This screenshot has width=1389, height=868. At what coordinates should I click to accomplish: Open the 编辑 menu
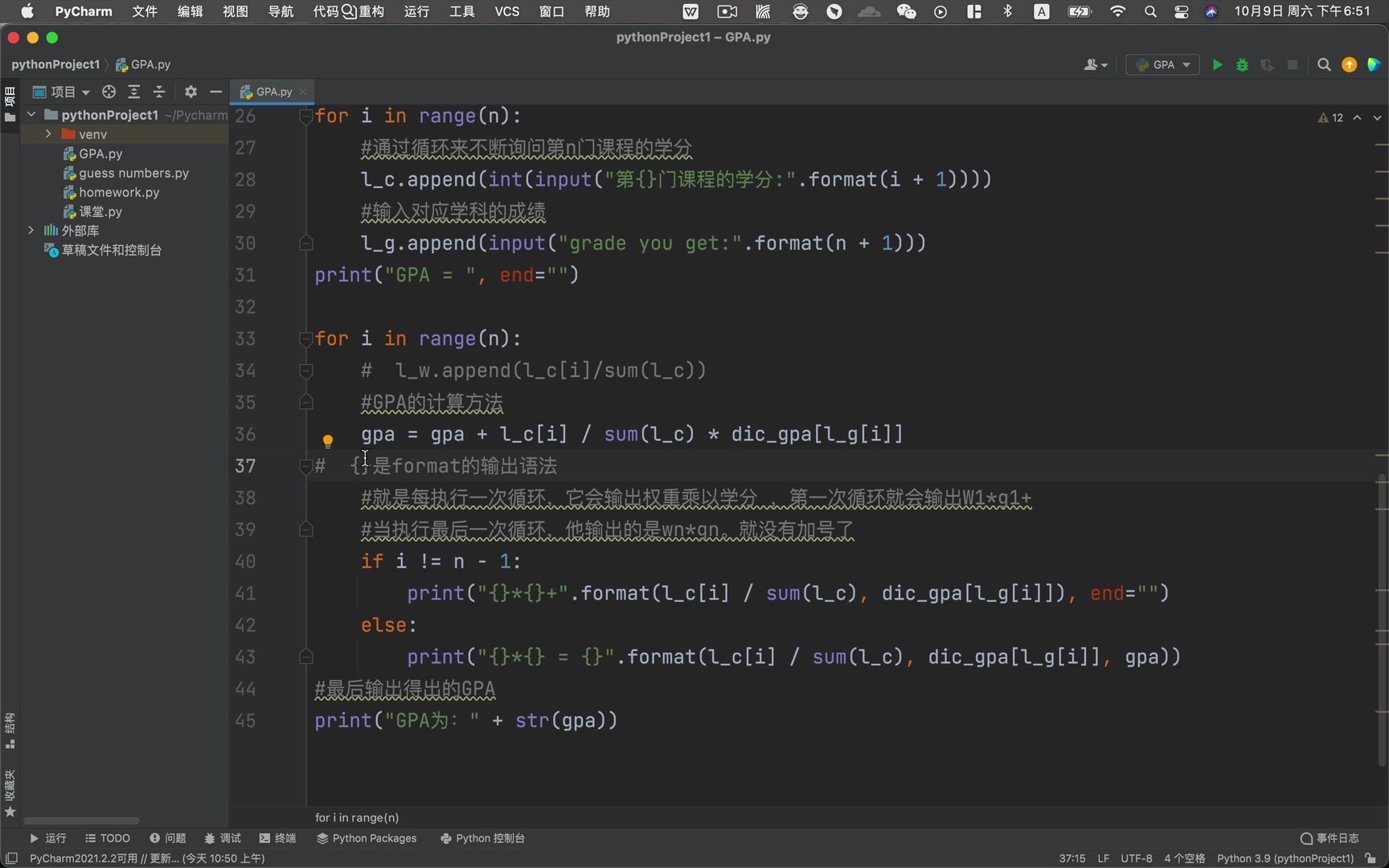pos(190,11)
